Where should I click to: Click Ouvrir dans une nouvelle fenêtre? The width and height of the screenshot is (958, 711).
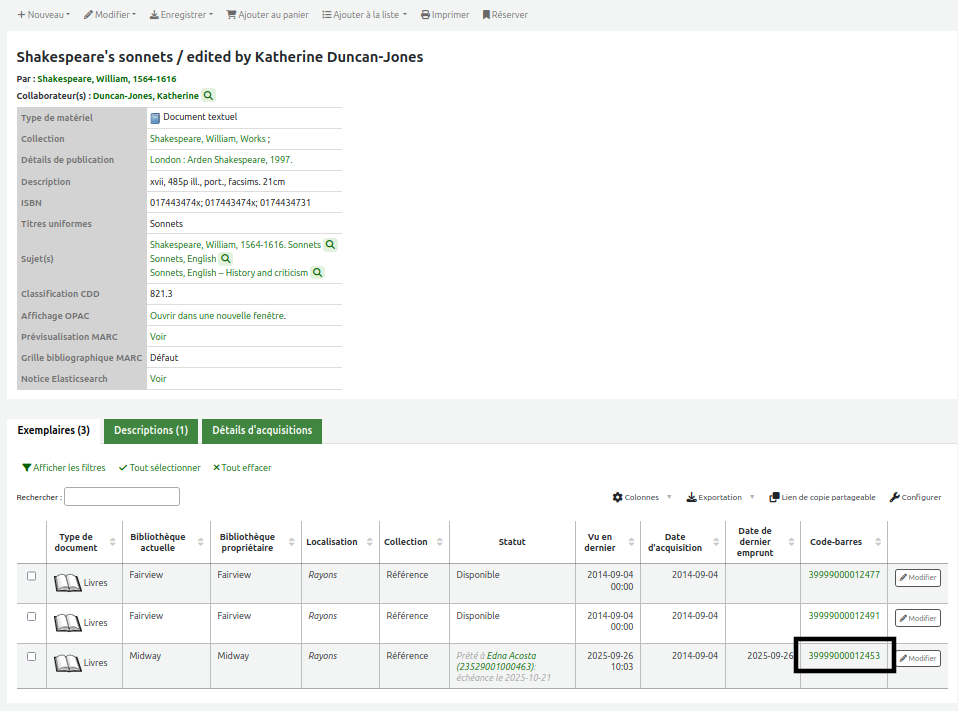pos(218,316)
